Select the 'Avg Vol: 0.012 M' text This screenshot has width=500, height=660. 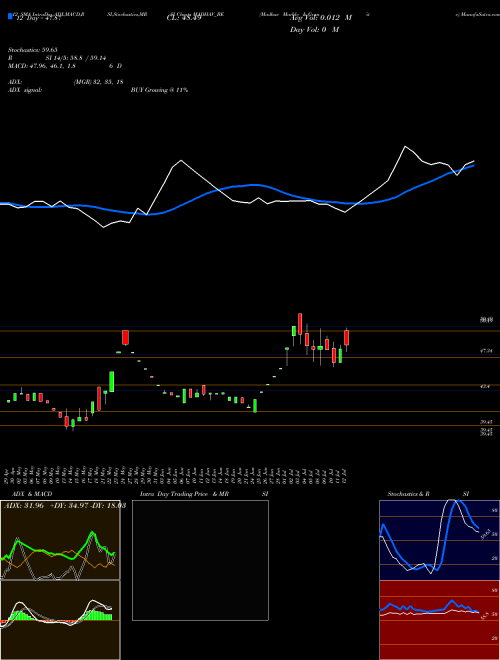point(321,18)
